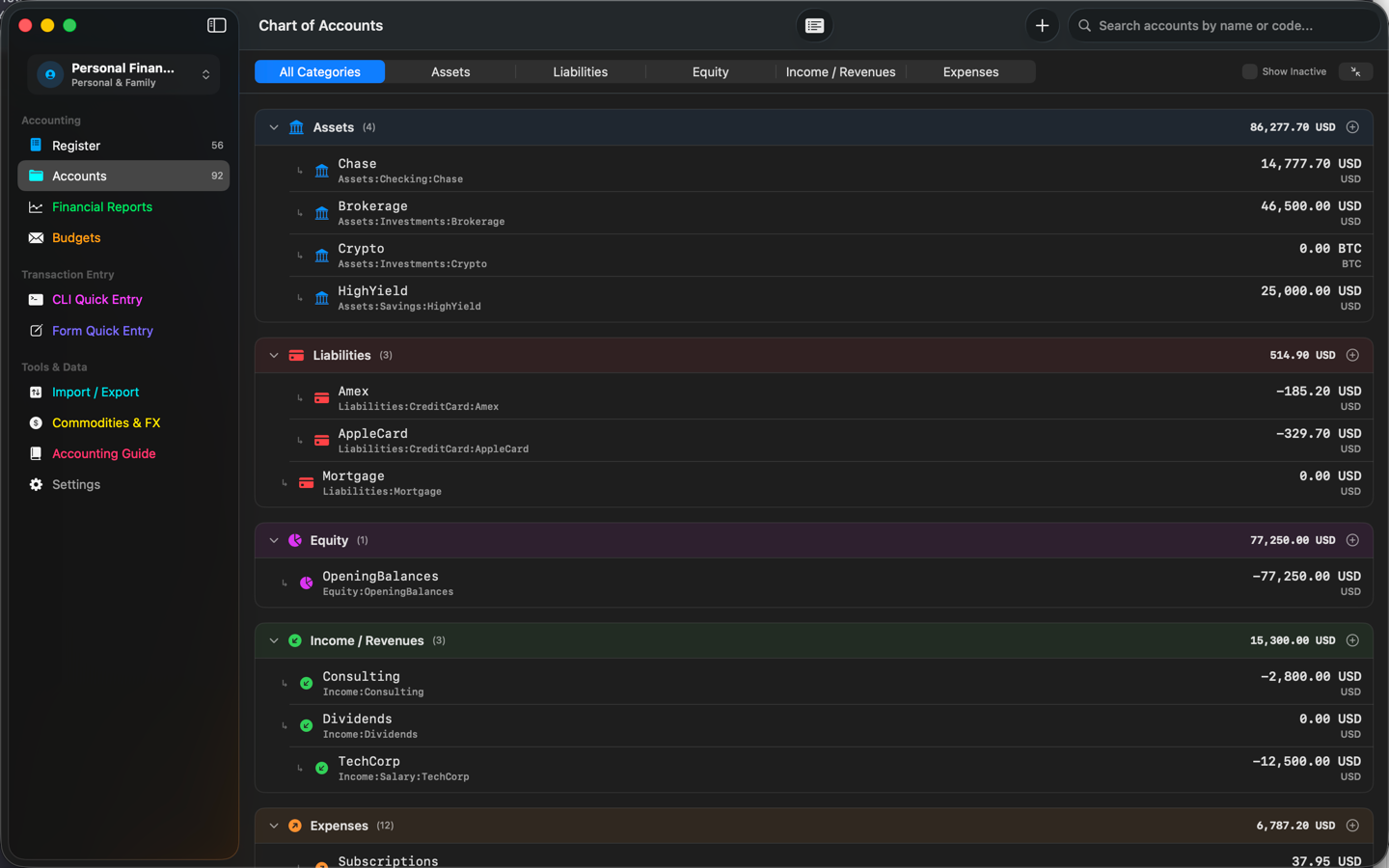Switch to the Assets tab

(x=450, y=72)
